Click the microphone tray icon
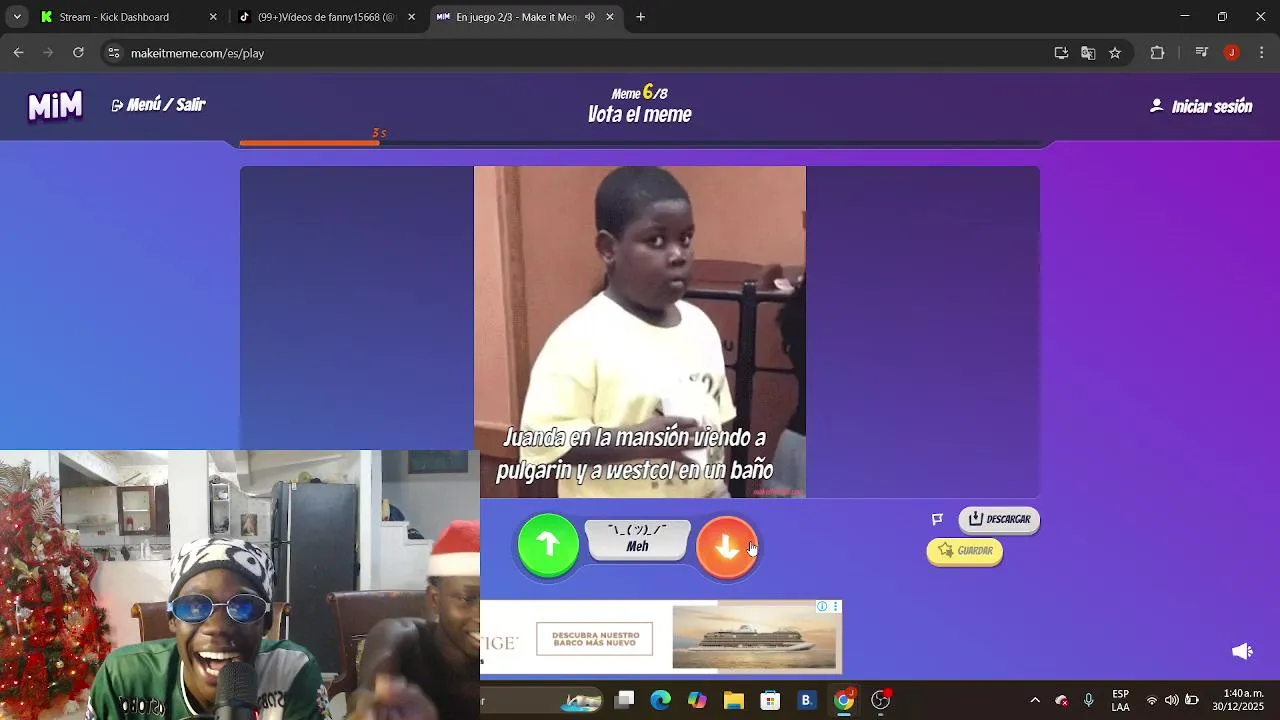 click(1089, 700)
